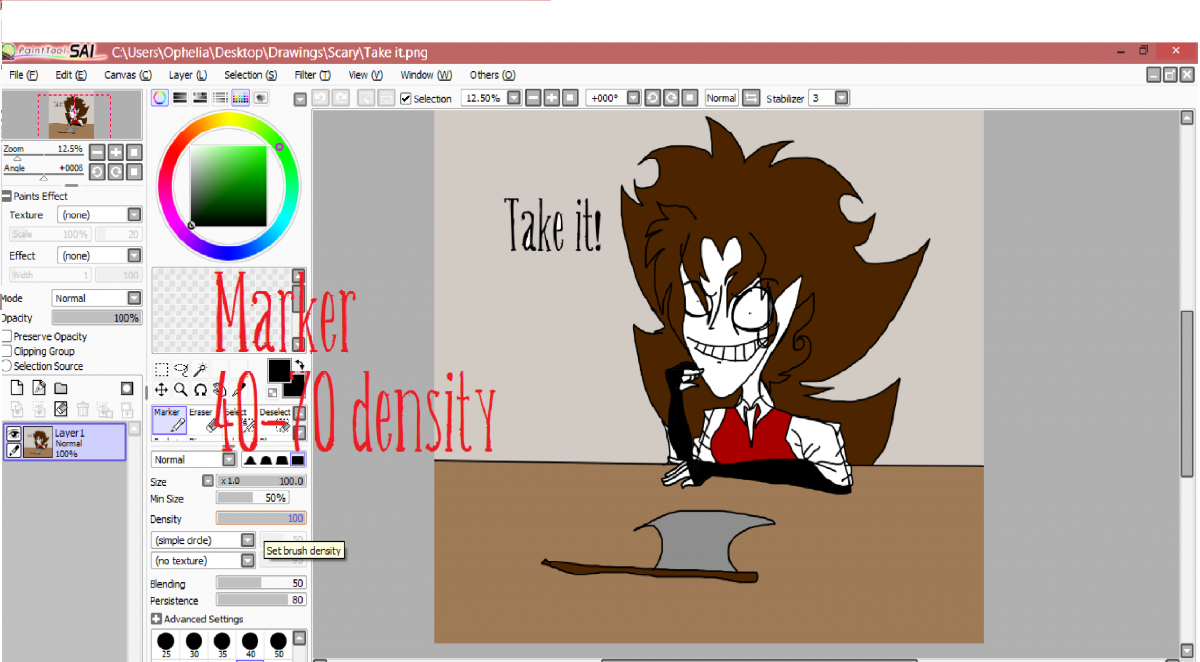Rotate canvas counterclockwise in top toolbar
Image resolution: width=1200 pixels, height=662 pixels.
point(653,98)
